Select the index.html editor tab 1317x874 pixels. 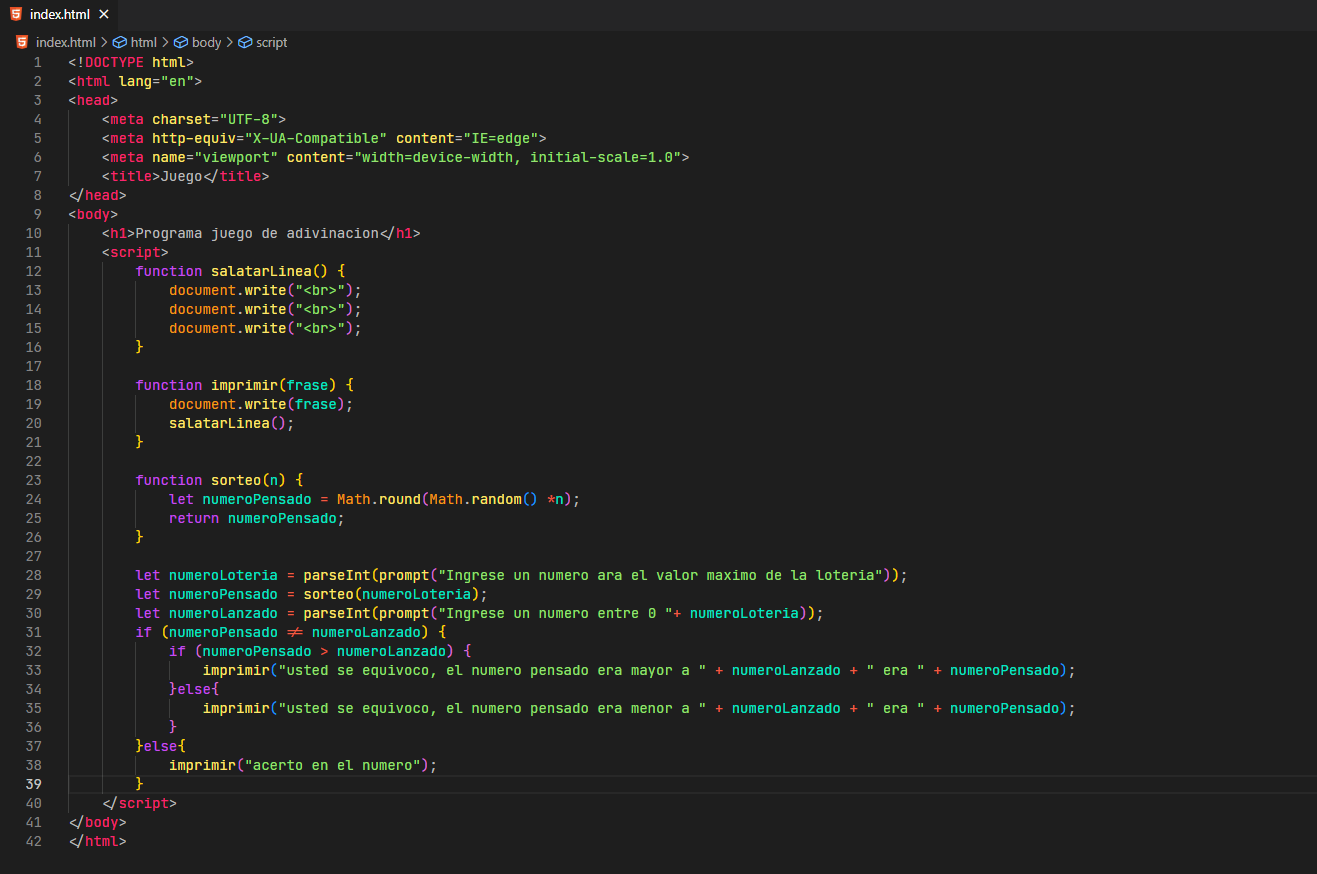point(59,14)
